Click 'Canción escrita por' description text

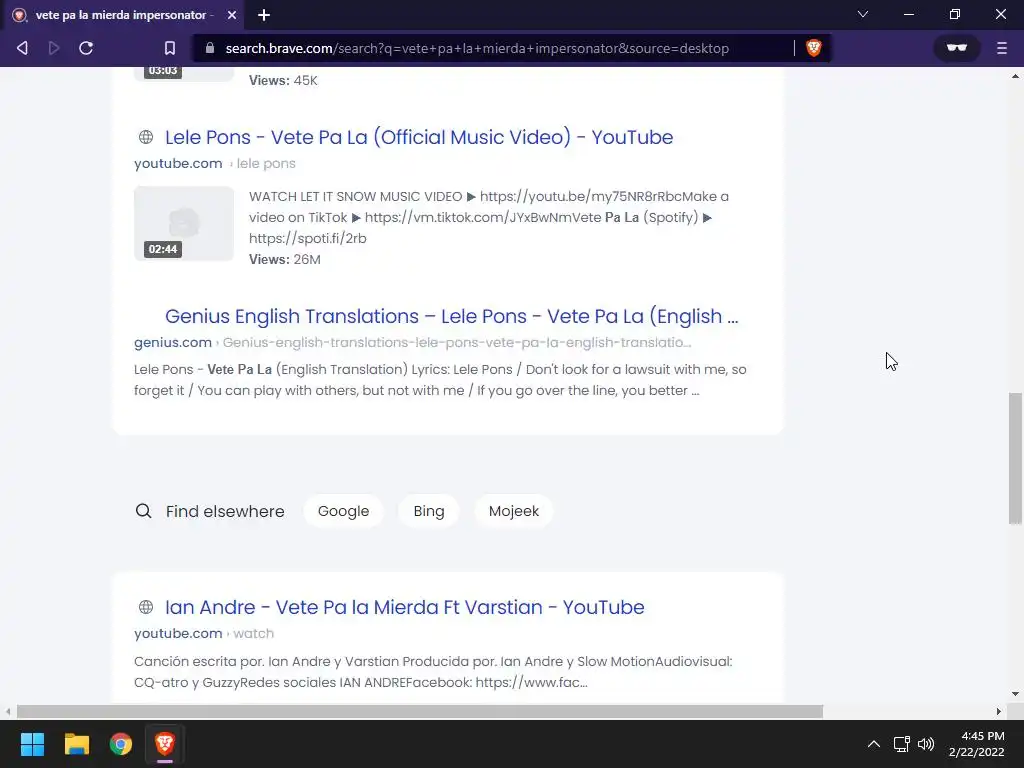point(433,672)
